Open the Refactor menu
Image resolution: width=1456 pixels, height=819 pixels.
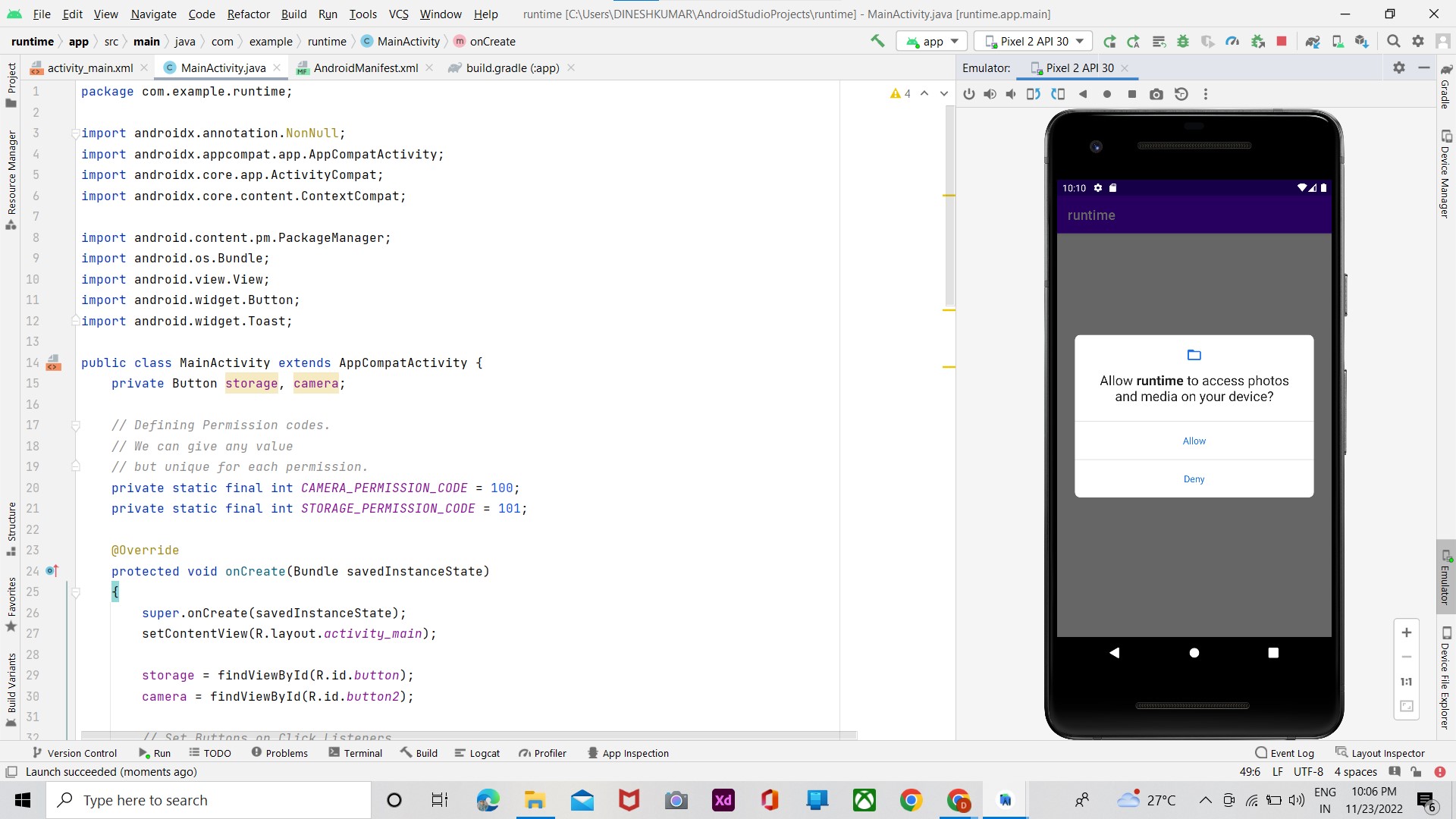click(x=248, y=14)
